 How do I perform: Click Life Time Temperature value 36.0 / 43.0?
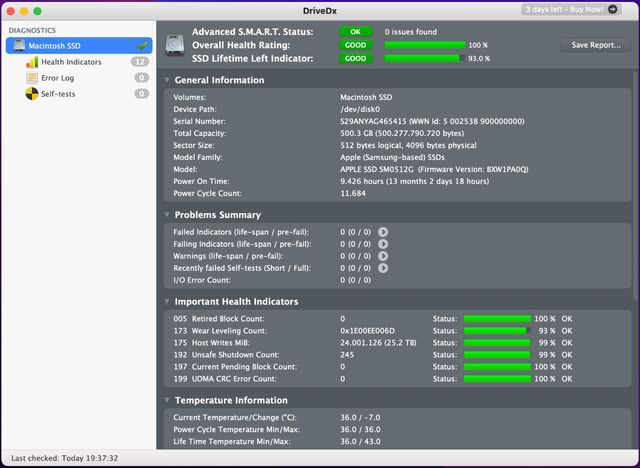click(360, 441)
